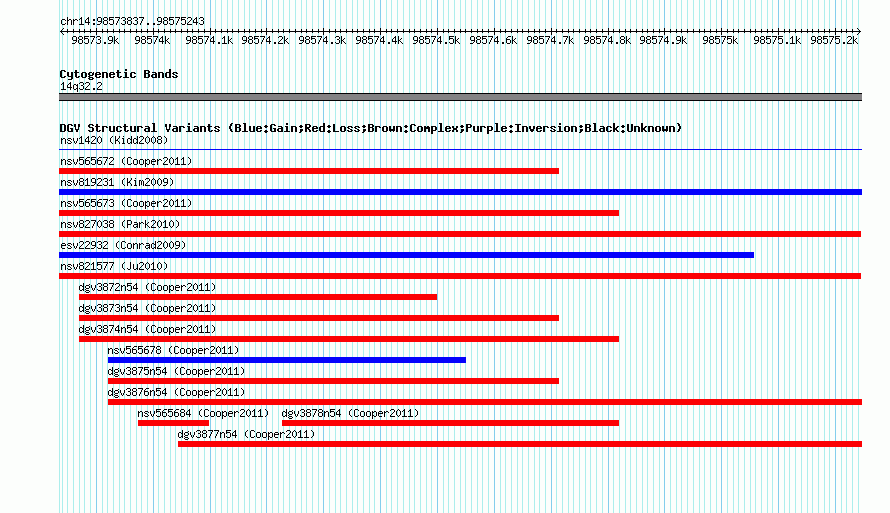890x513 pixels.
Task: Click the nsv1420 (Kidd2008) variant label
Action: pyautogui.click(x=114, y=140)
